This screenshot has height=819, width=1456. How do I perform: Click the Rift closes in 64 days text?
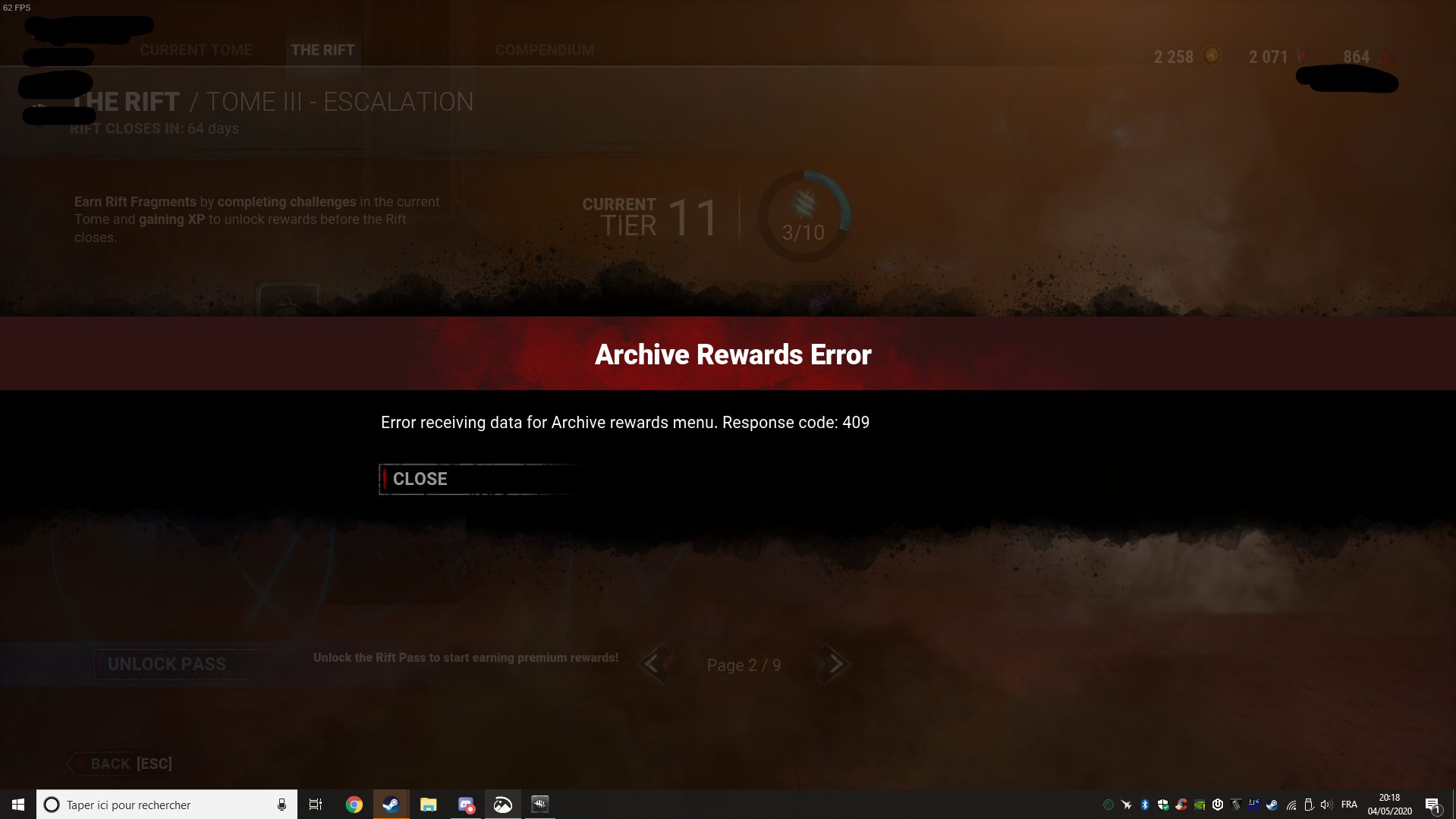[154, 128]
